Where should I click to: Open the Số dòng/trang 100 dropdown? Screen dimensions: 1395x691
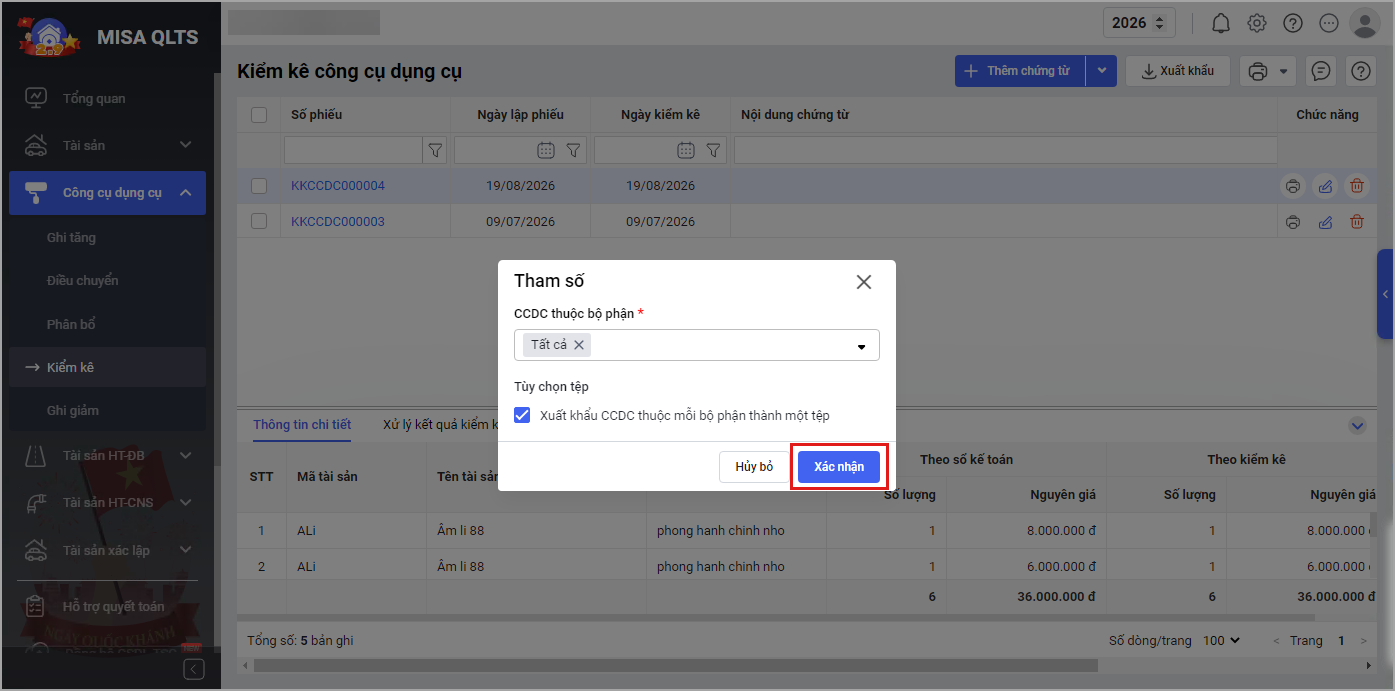(x=1221, y=640)
